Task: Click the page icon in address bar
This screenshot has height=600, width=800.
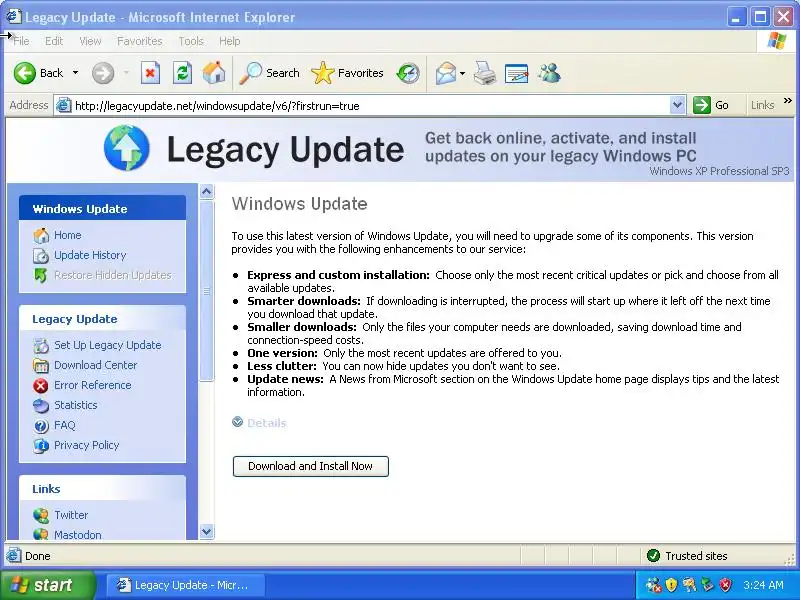Action: pos(63,106)
